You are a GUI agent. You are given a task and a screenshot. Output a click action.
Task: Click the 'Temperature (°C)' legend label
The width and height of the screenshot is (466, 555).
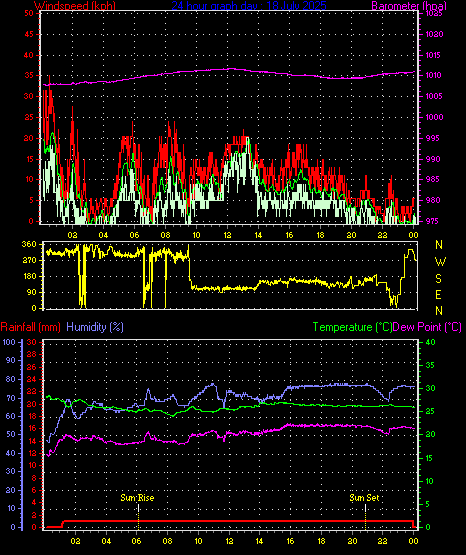pos(353,327)
